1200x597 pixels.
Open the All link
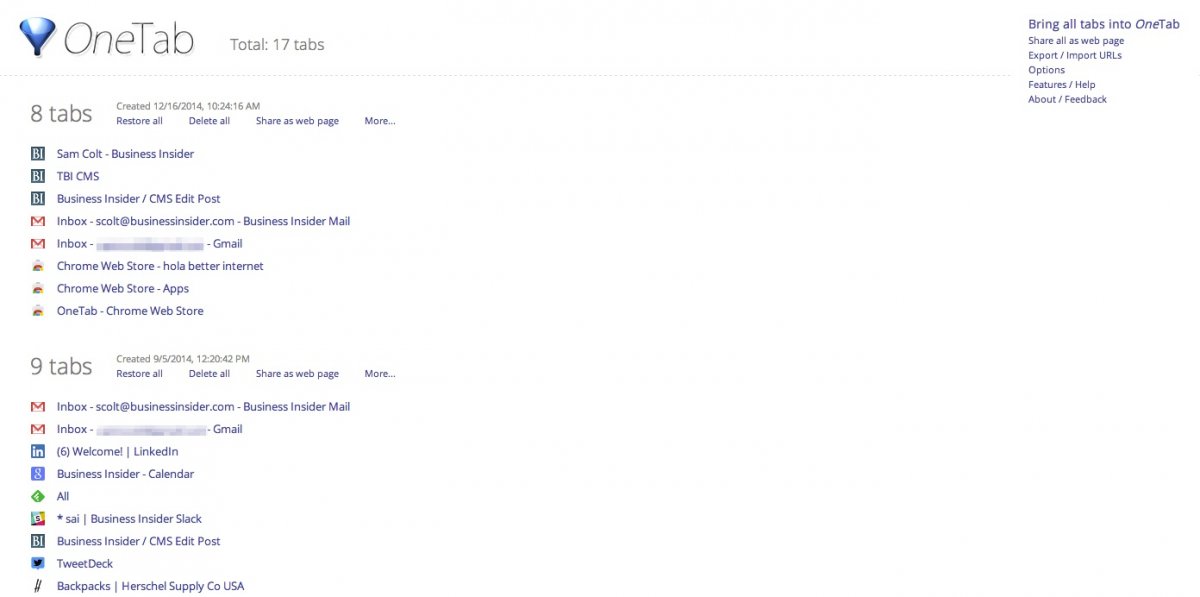63,497
